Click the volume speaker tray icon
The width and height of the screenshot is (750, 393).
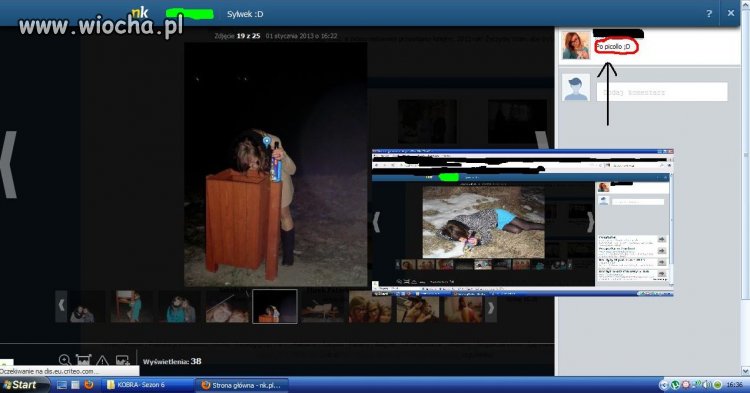[x=706, y=385]
